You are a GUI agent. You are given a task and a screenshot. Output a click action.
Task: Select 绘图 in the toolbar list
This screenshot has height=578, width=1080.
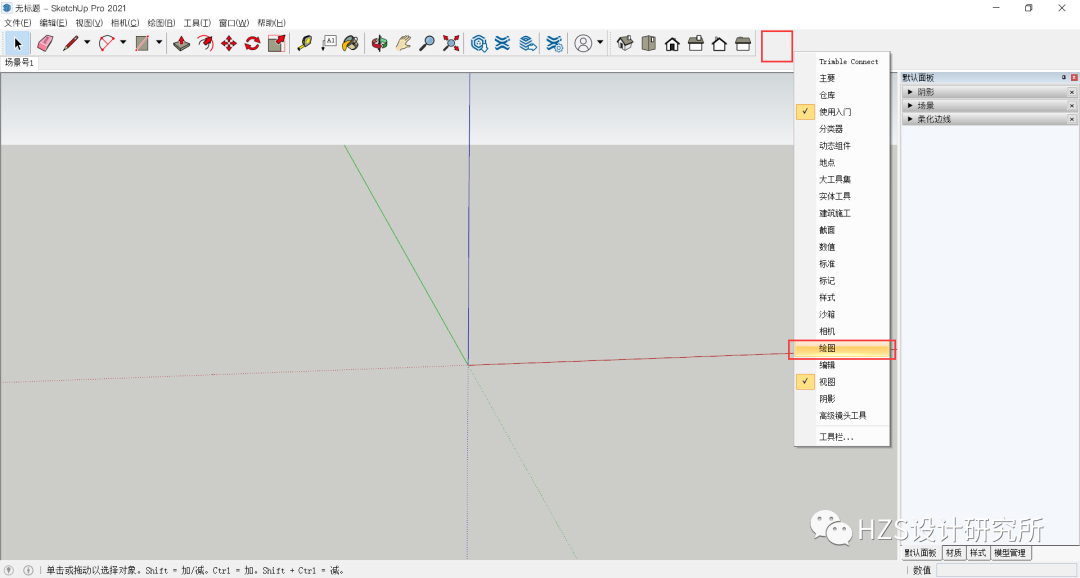[840, 348]
